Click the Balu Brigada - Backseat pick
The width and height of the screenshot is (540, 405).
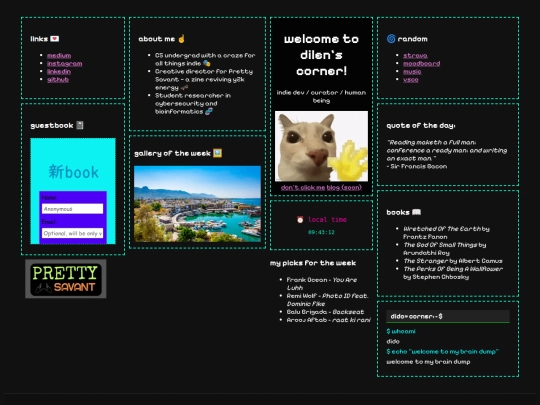click(325, 312)
